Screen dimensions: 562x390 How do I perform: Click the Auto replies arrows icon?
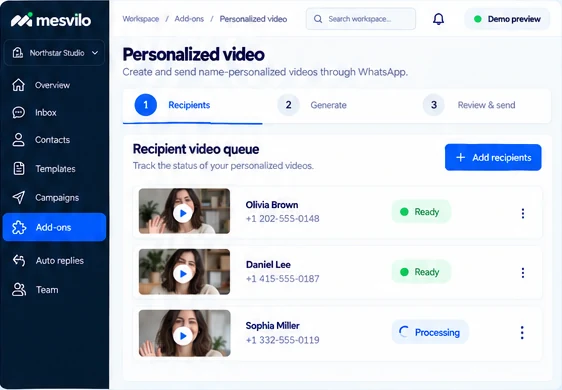point(19,261)
